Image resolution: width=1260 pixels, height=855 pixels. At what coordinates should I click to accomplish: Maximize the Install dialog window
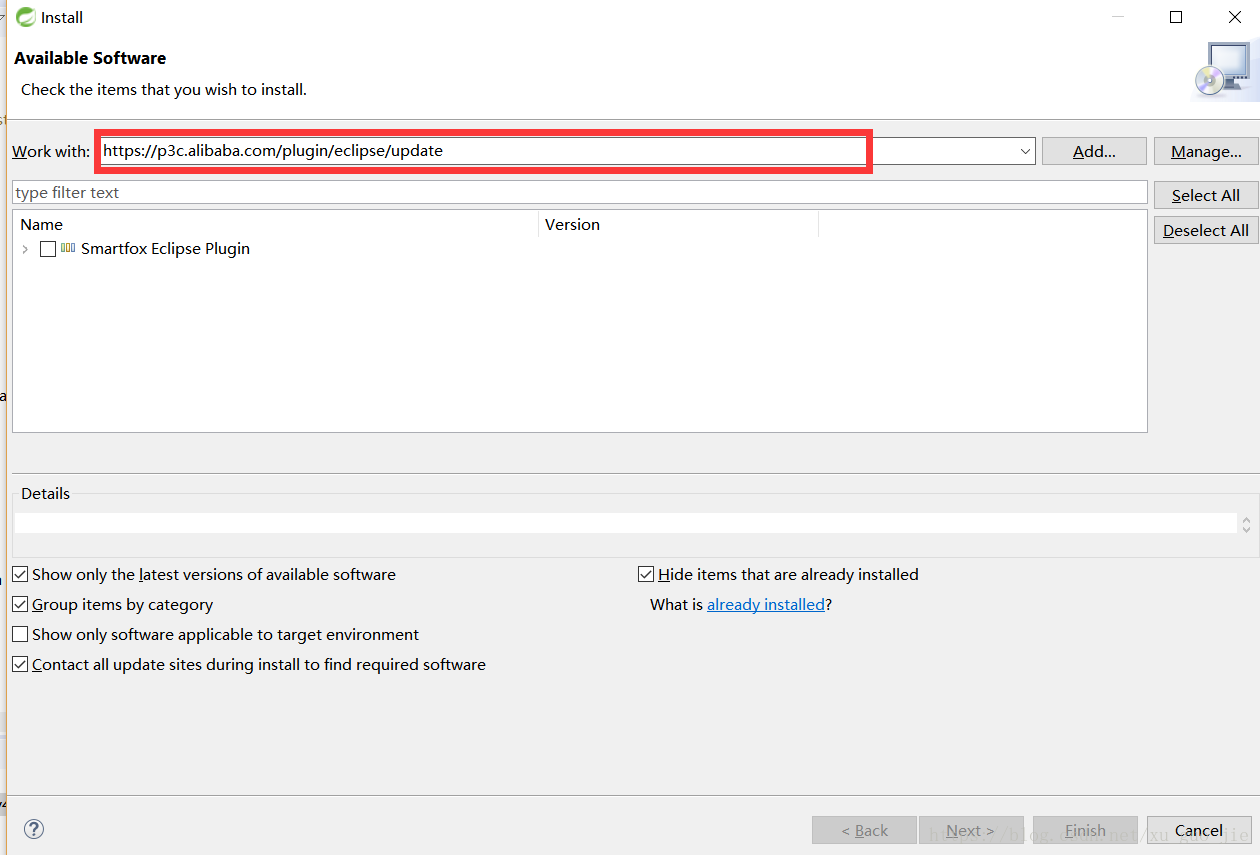point(1176,17)
